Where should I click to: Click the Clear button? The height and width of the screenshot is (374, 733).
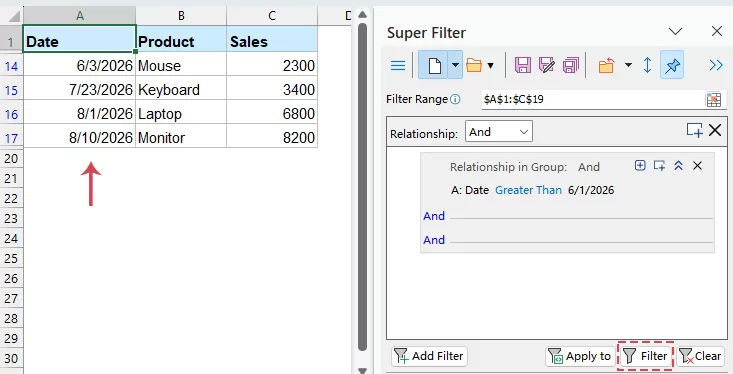point(700,356)
